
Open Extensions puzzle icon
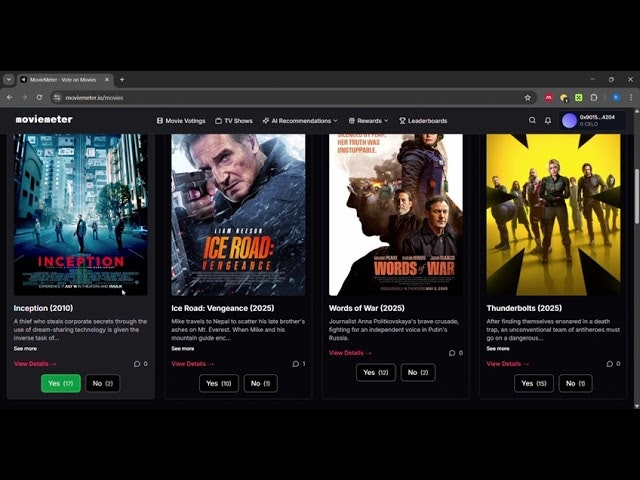(594, 98)
